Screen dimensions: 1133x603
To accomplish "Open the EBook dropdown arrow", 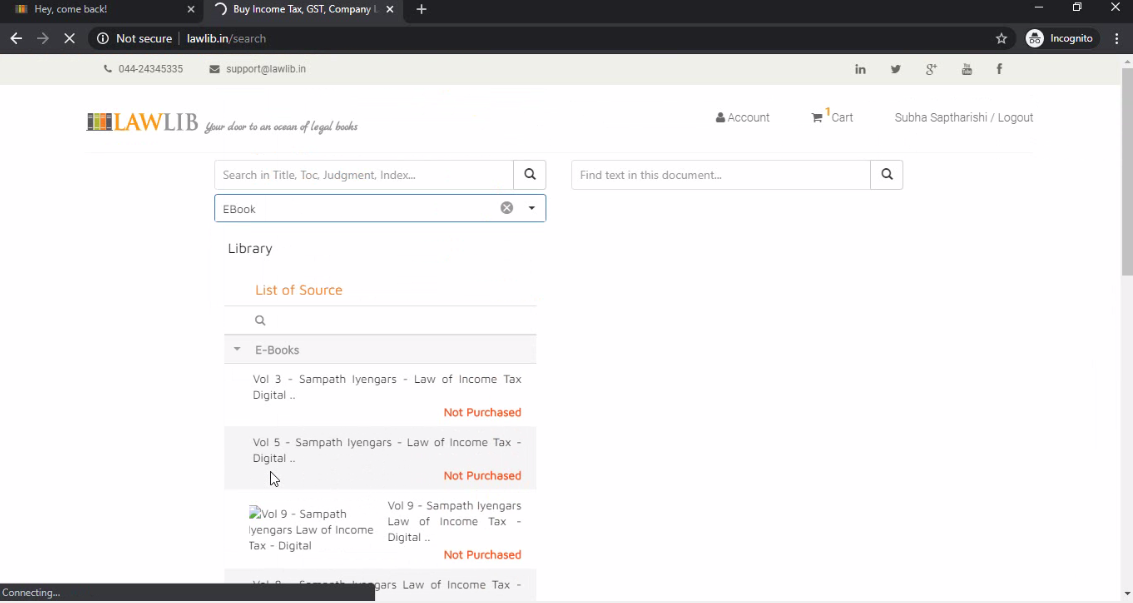I will pos(531,208).
